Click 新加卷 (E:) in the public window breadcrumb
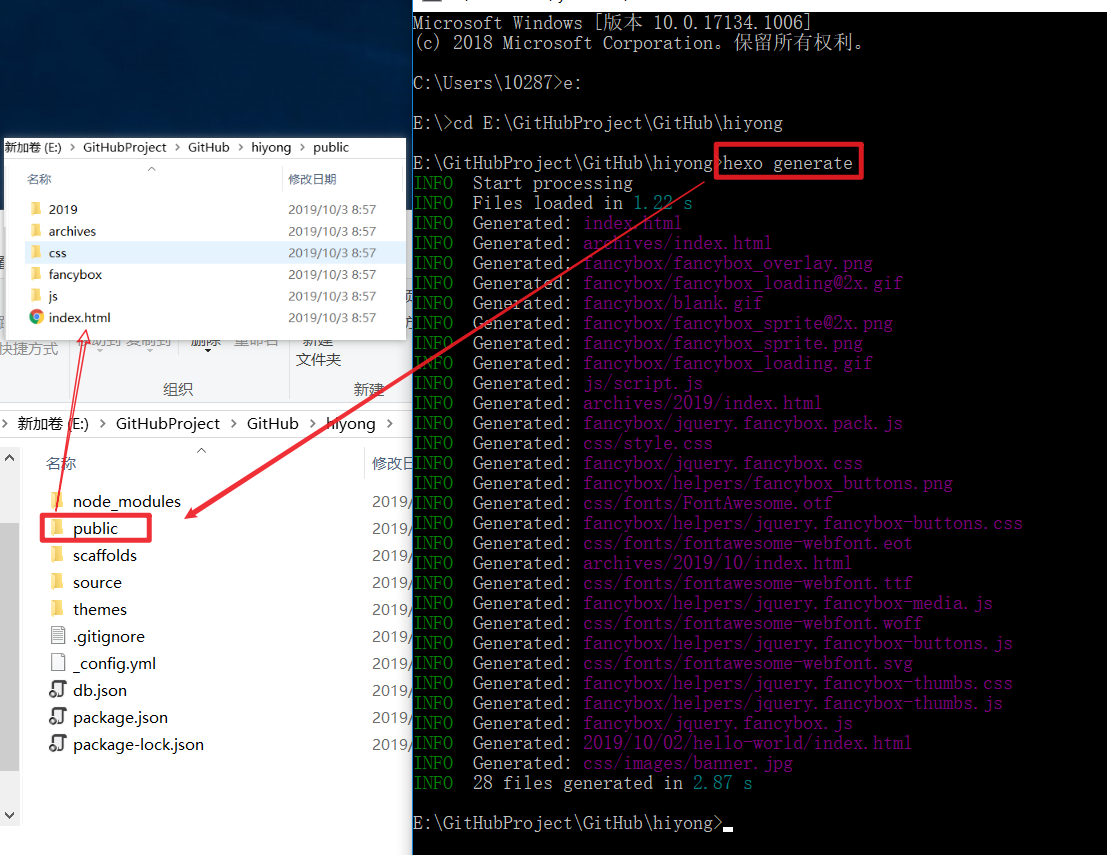The width and height of the screenshot is (1107, 855). click(33, 148)
